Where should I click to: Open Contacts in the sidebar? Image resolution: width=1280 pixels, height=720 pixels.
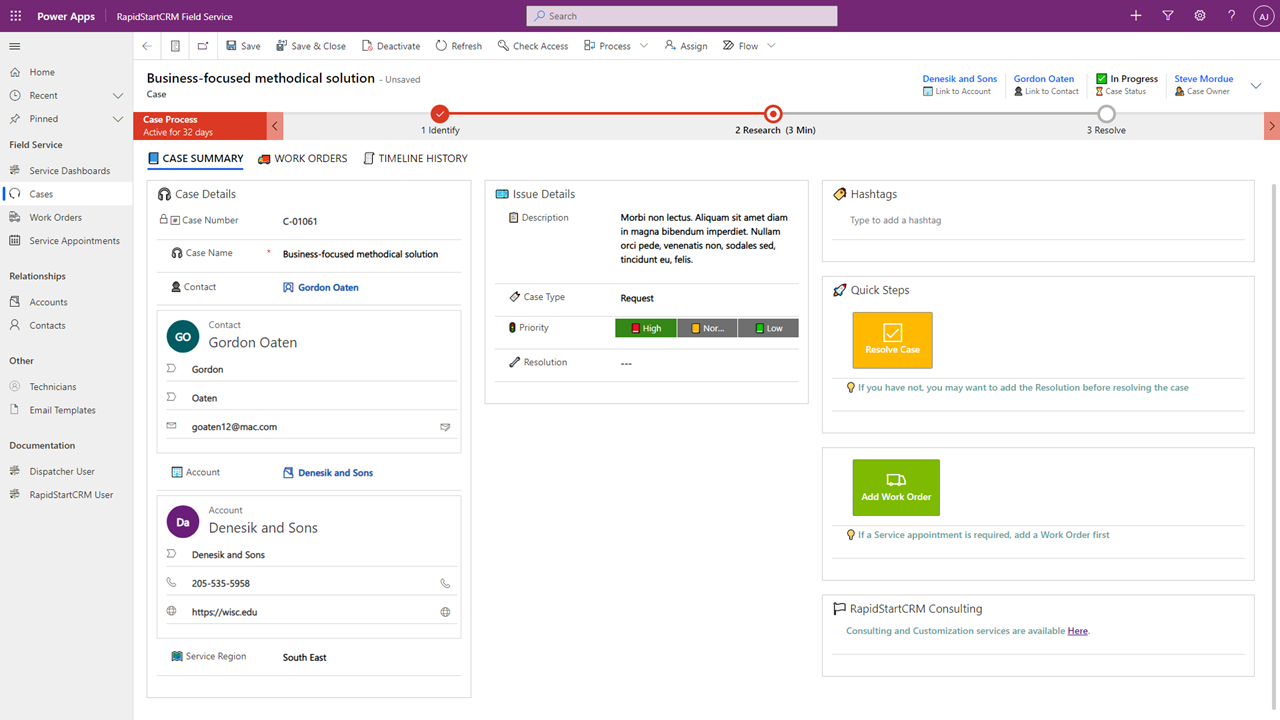(66, 325)
